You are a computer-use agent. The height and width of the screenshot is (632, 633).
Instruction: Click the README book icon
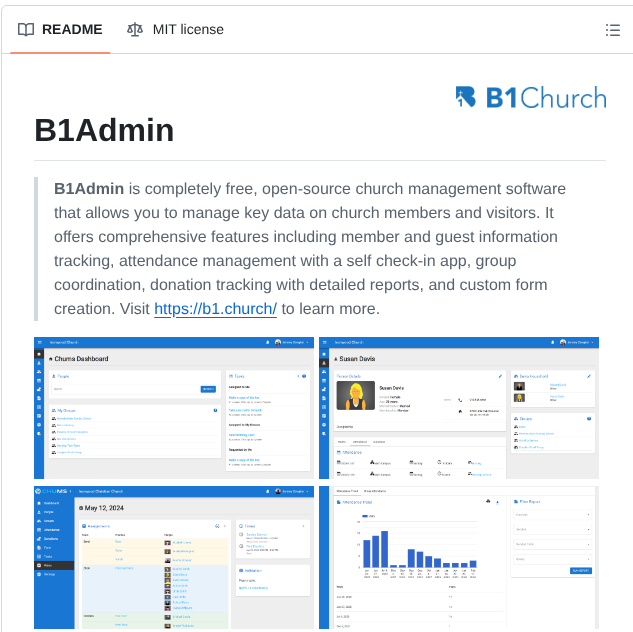click(26, 30)
